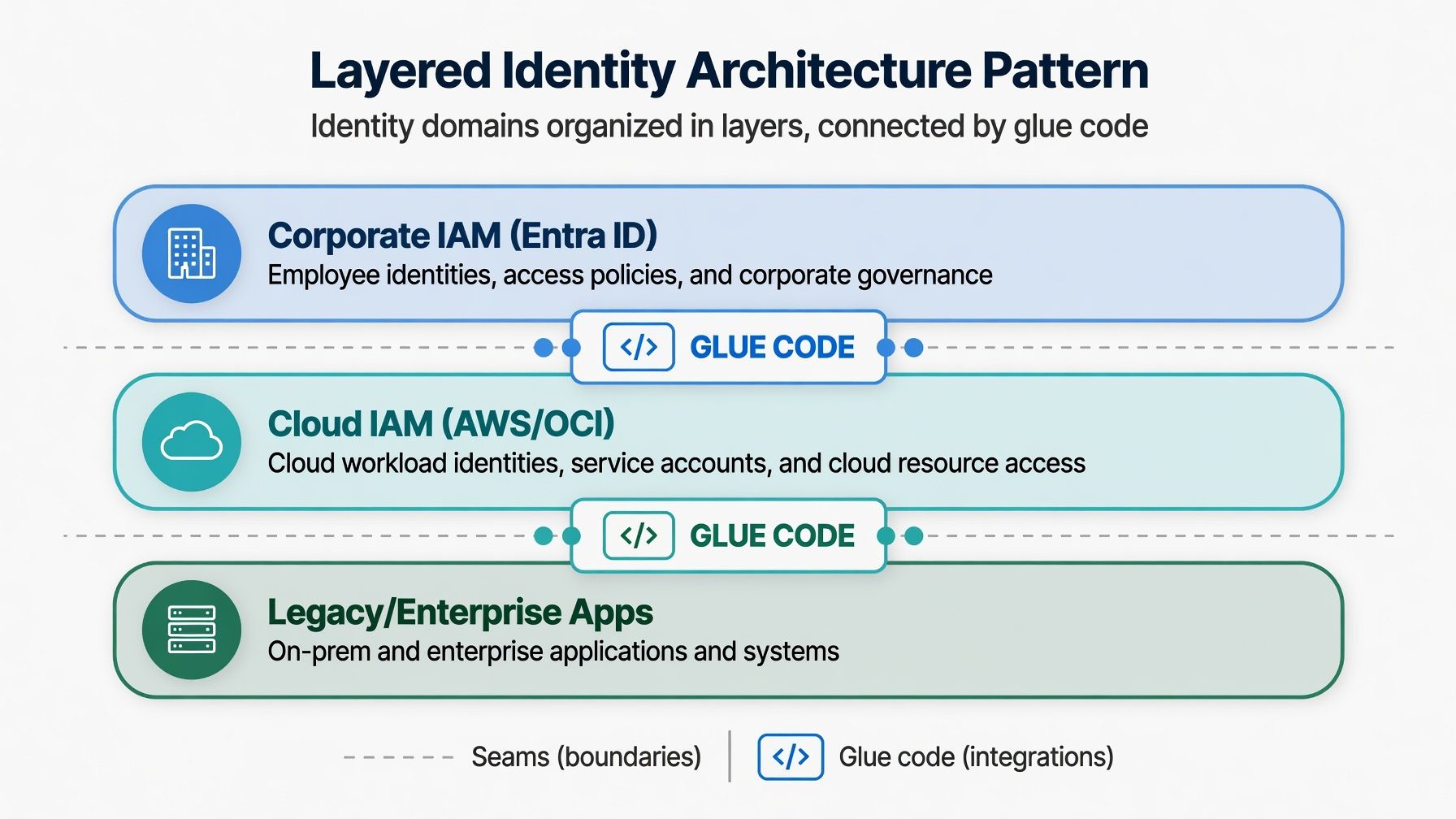Click 'On-prem and enterprise applications and systems'
1456x819 pixels.
[x=553, y=652]
